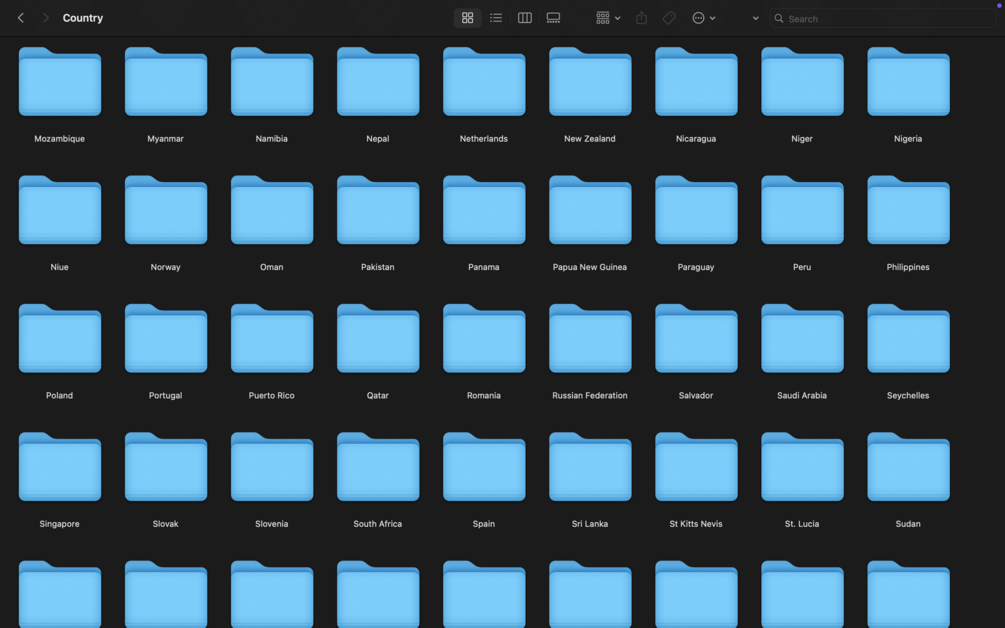Switch to gallery view
Screen dimensions: 1005x628
pos(553,18)
